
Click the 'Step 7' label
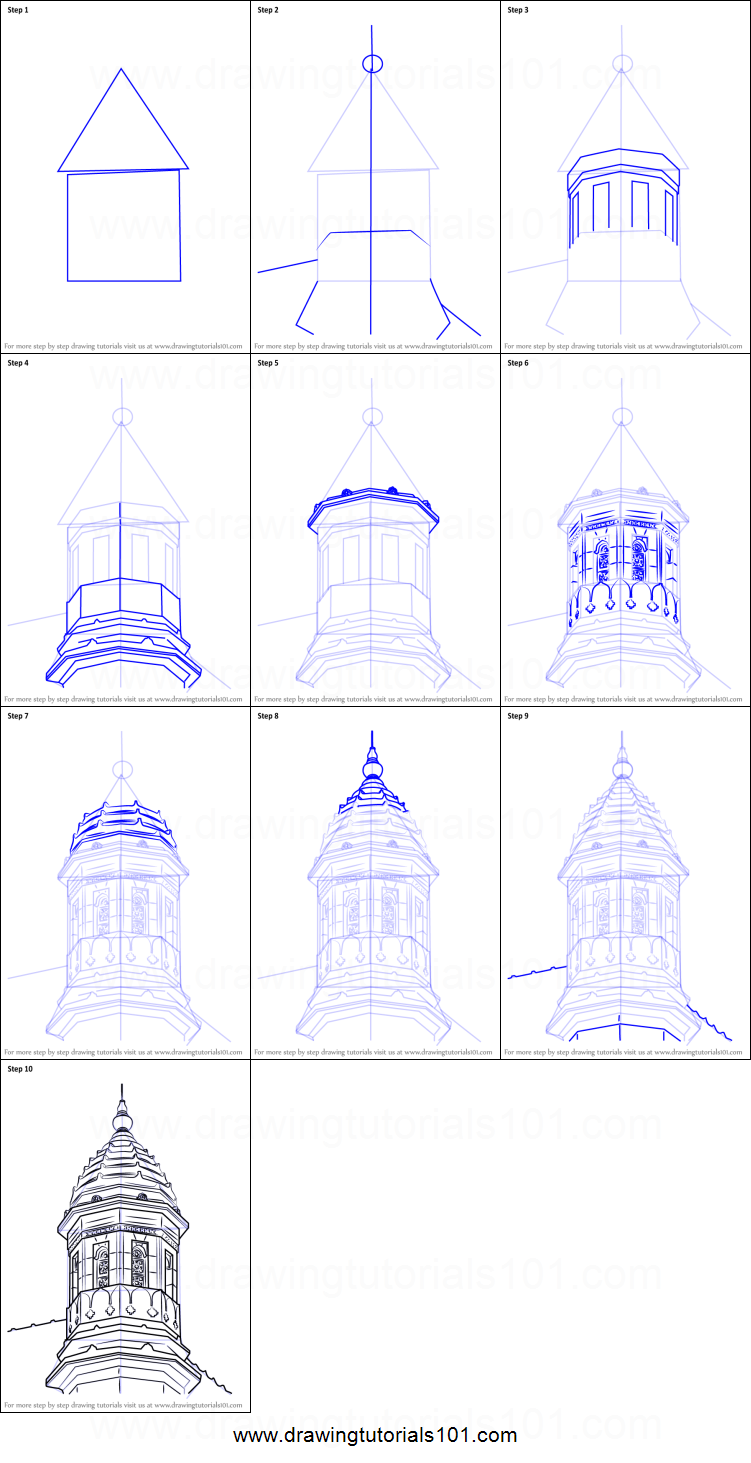click(x=19, y=716)
